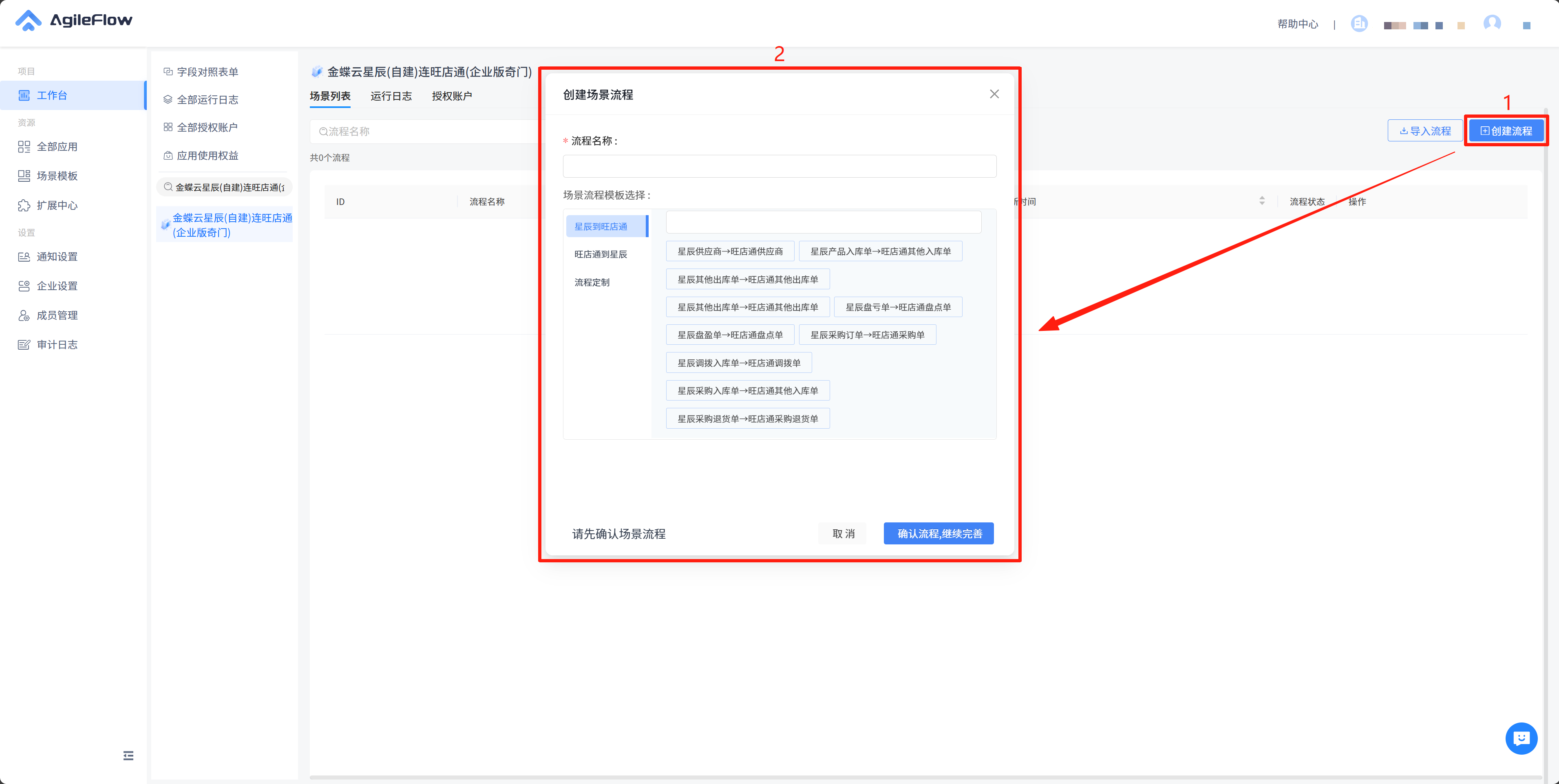This screenshot has height=784, width=1559.
Task: Toggle the time column sort arrows
Action: [1262, 201]
